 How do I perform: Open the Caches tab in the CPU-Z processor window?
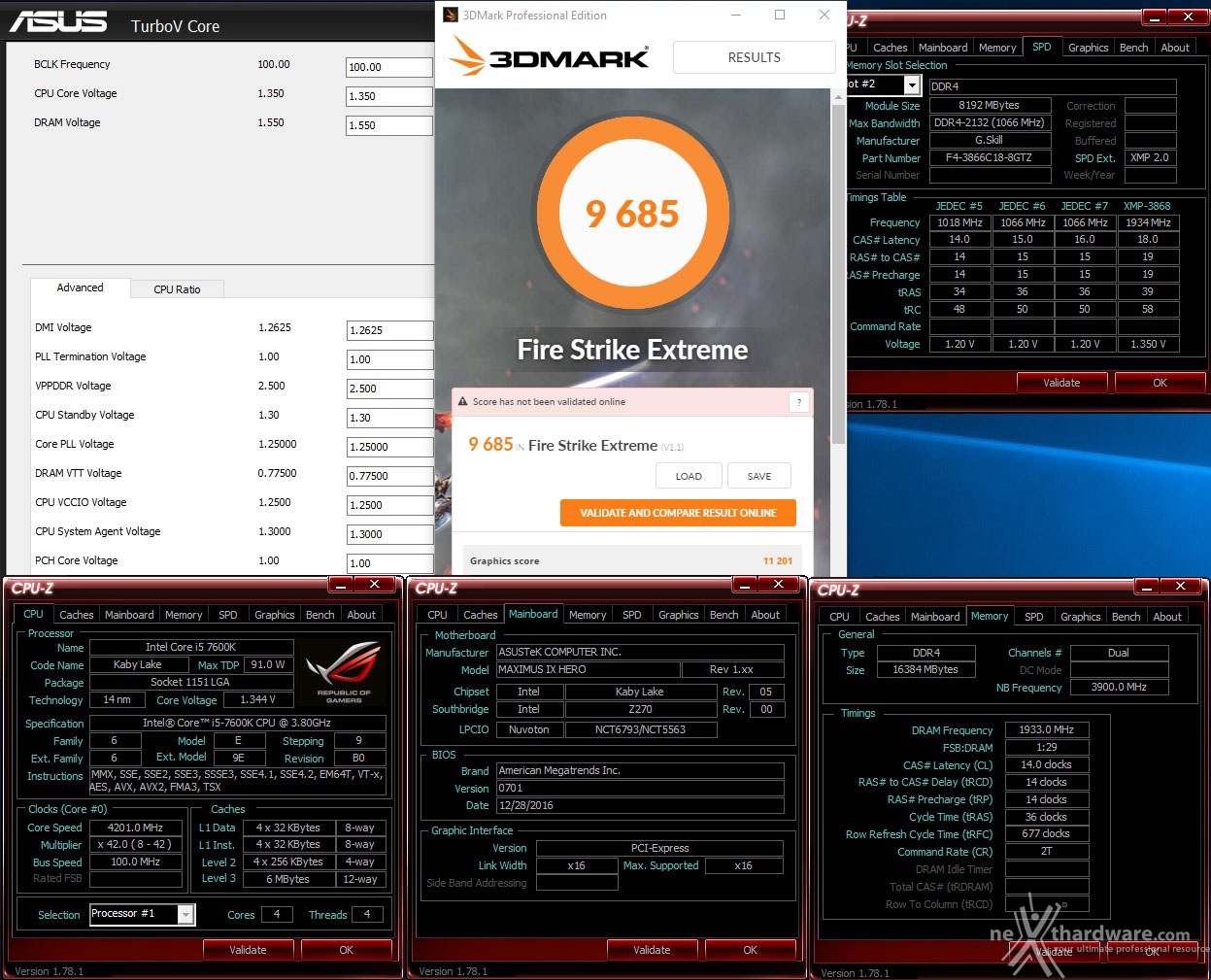(77, 615)
